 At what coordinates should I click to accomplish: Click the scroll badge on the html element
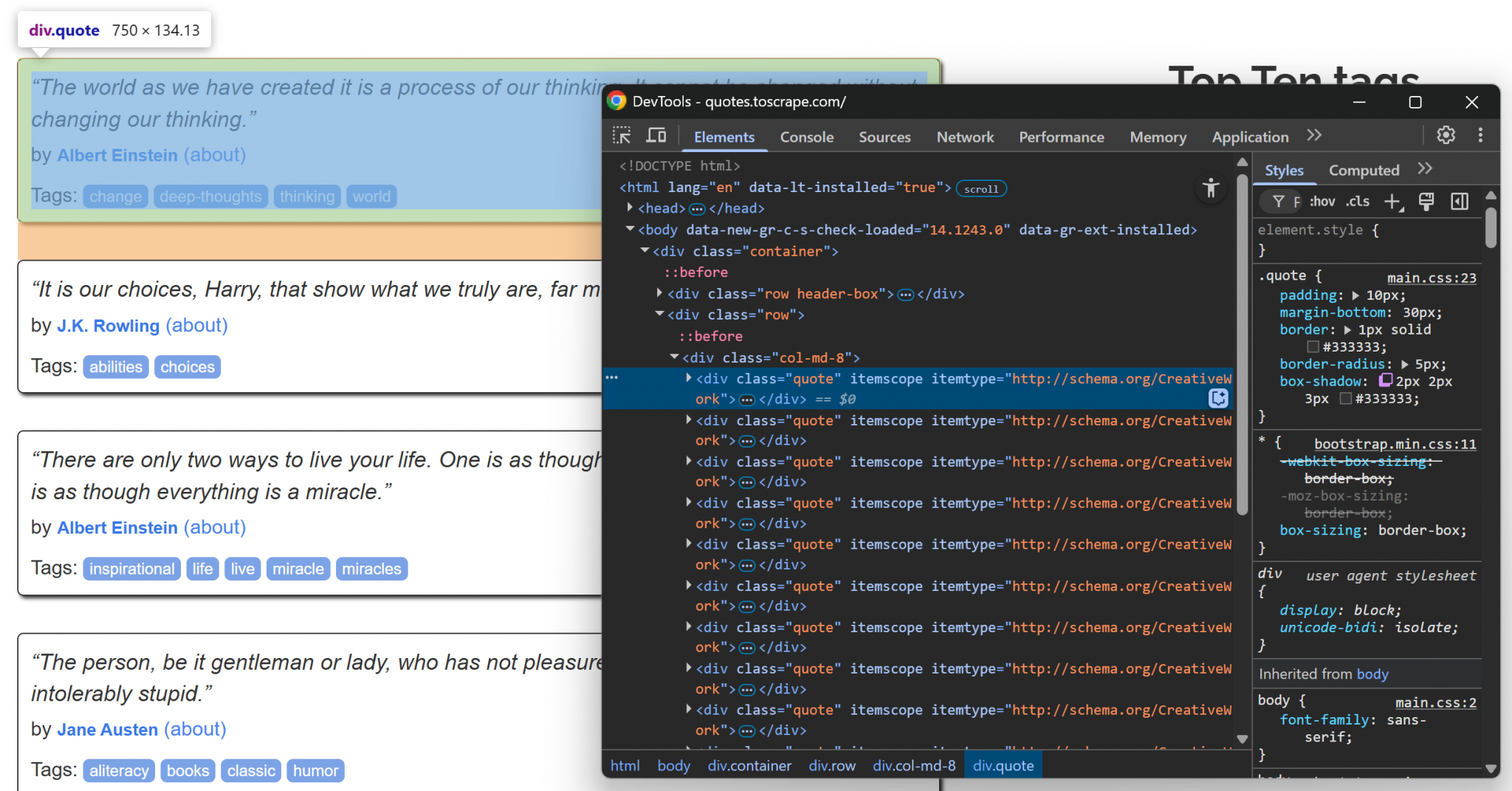pyautogui.click(x=981, y=188)
